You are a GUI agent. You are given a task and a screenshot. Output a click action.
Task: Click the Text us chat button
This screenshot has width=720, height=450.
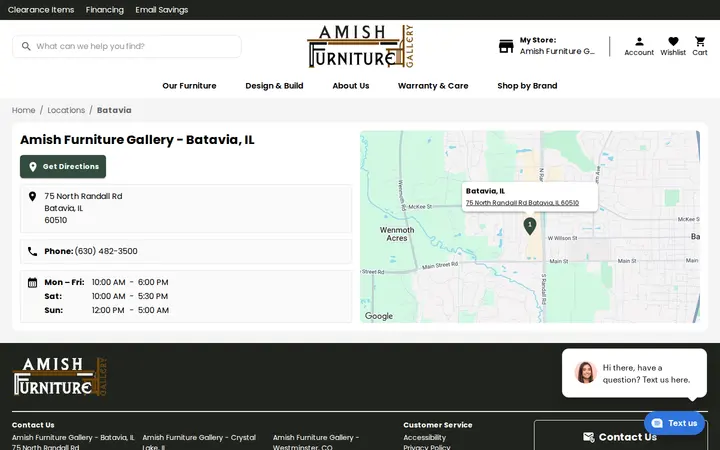674,423
